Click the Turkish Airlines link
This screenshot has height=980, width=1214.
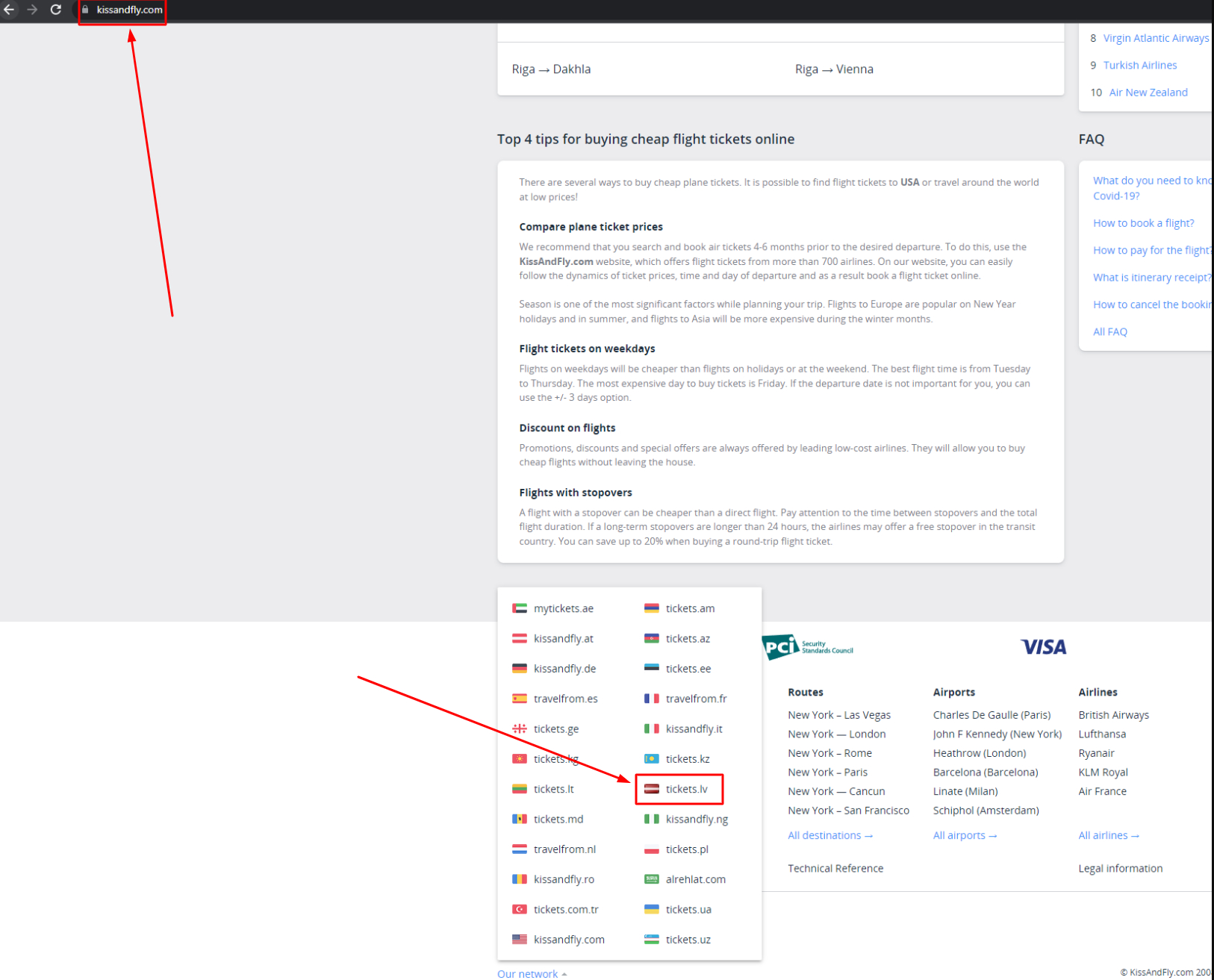(1139, 66)
